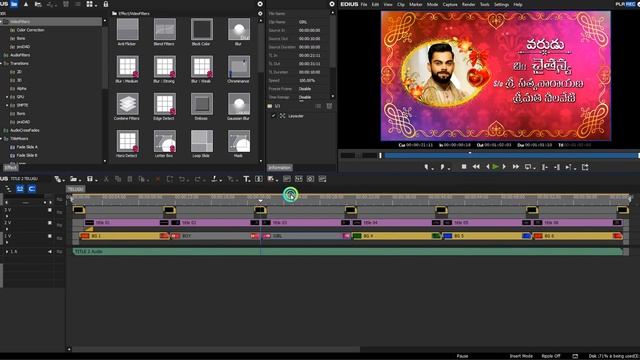Select the TITLE 2 Audio clip
The image size is (640, 360).
348,252
